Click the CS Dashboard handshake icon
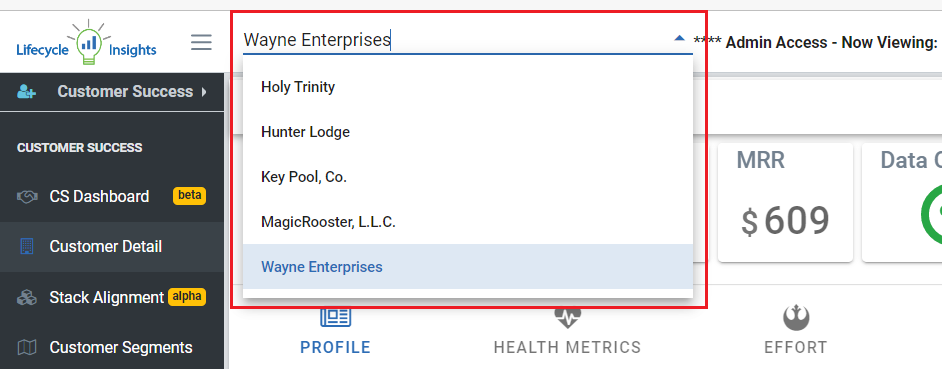This screenshot has width=942, height=369. pyautogui.click(x=27, y=197)
